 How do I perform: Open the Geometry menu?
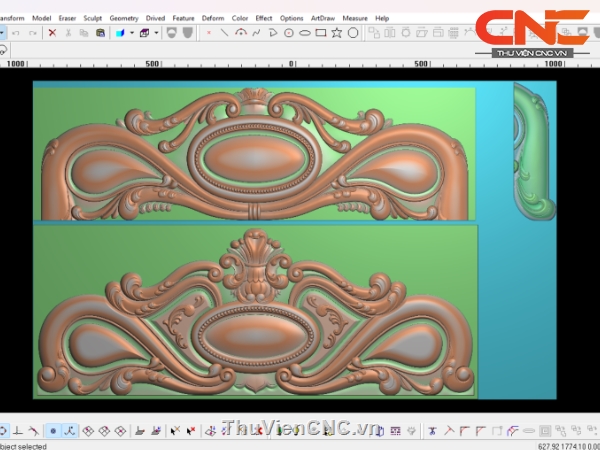point(124,18)
